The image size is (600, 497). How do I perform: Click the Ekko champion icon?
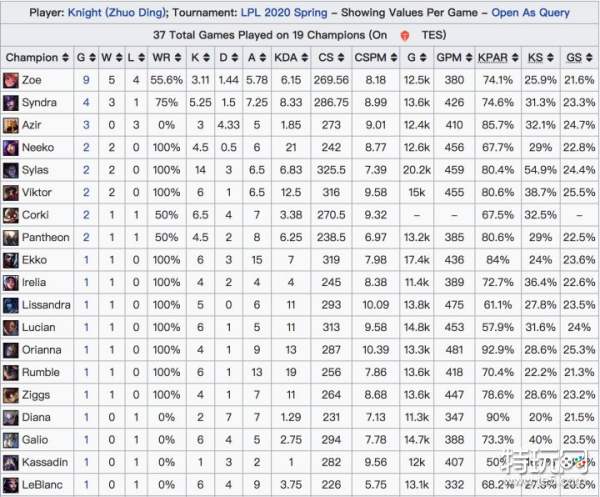(x=11, y=260)
